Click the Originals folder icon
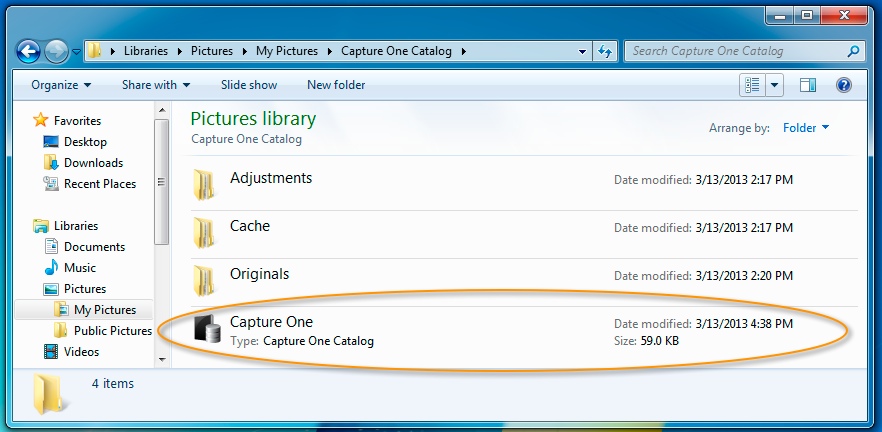The width and height of the screenshot is (882, 432). (x=204, y=281)
